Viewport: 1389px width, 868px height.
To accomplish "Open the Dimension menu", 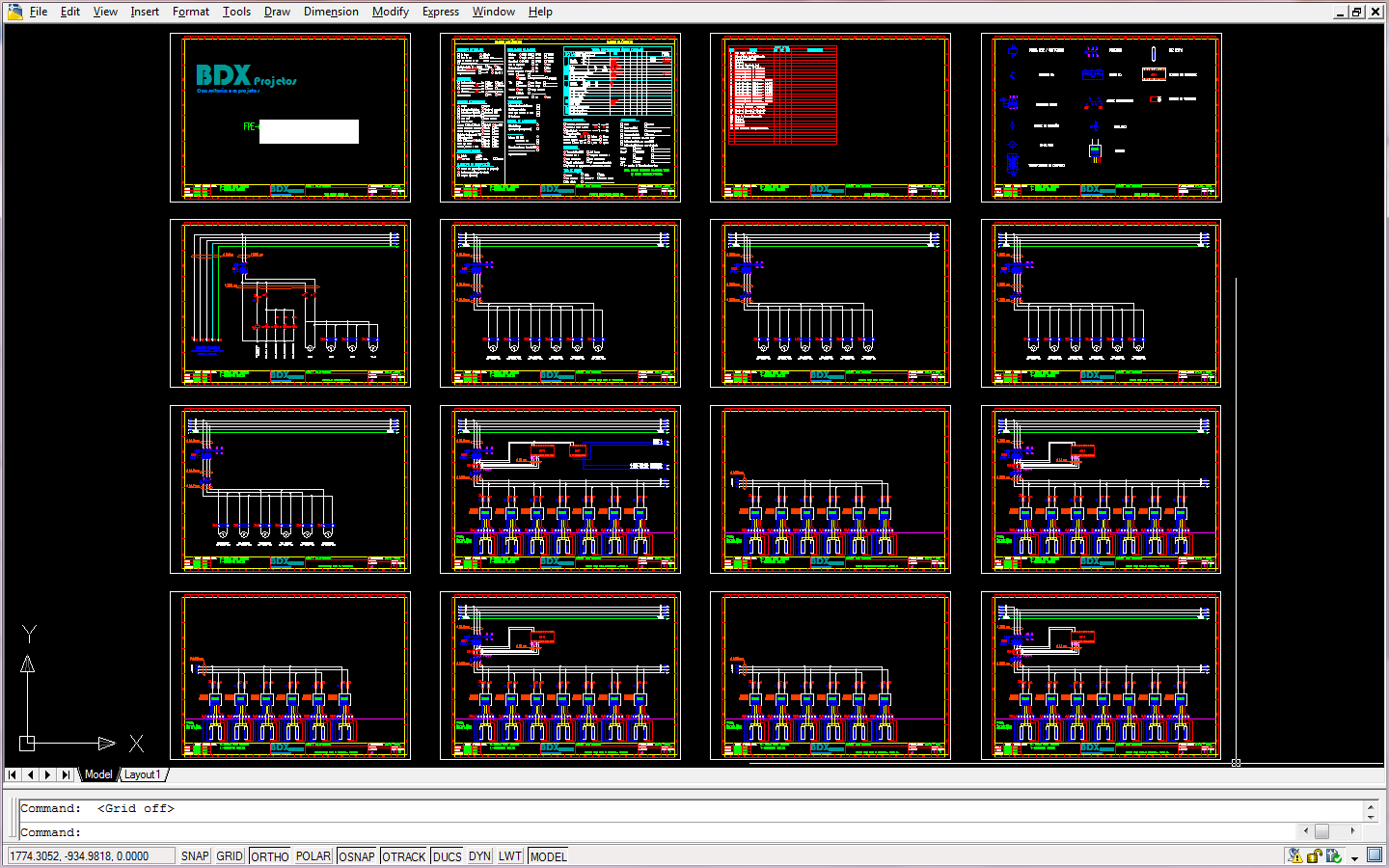I will coord(331,12).
